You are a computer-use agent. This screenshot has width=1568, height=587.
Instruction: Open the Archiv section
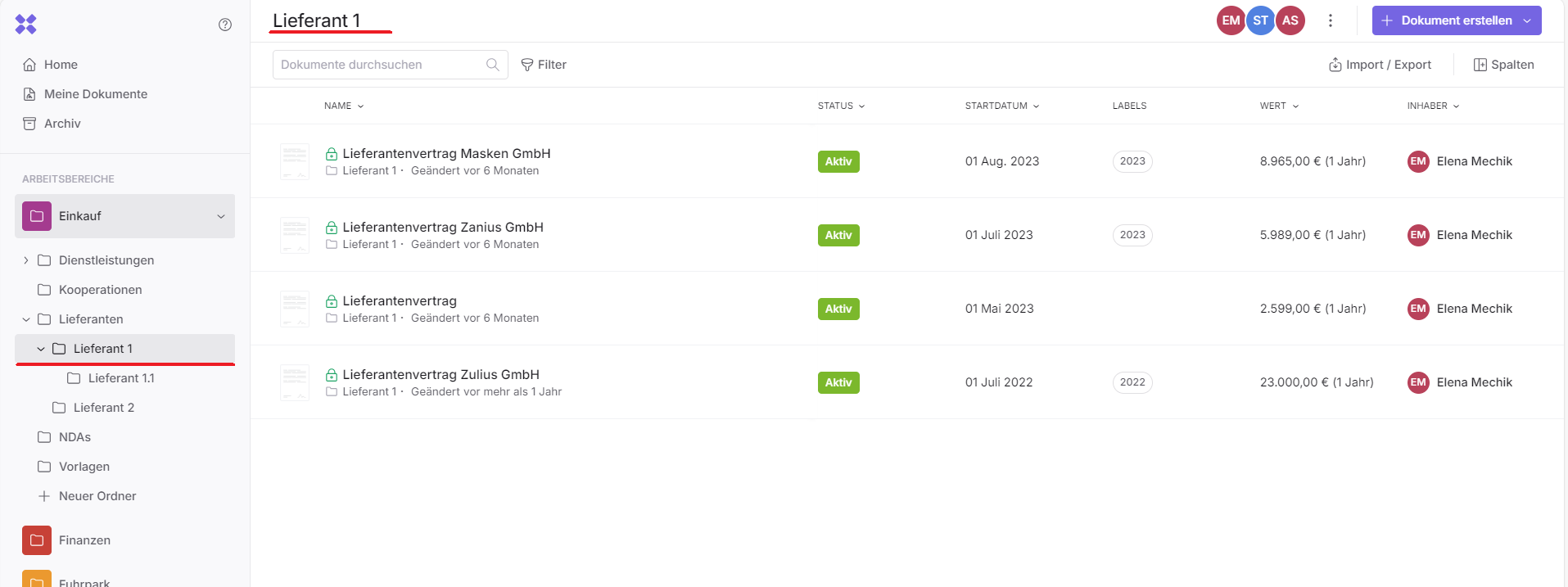(62, 124)
